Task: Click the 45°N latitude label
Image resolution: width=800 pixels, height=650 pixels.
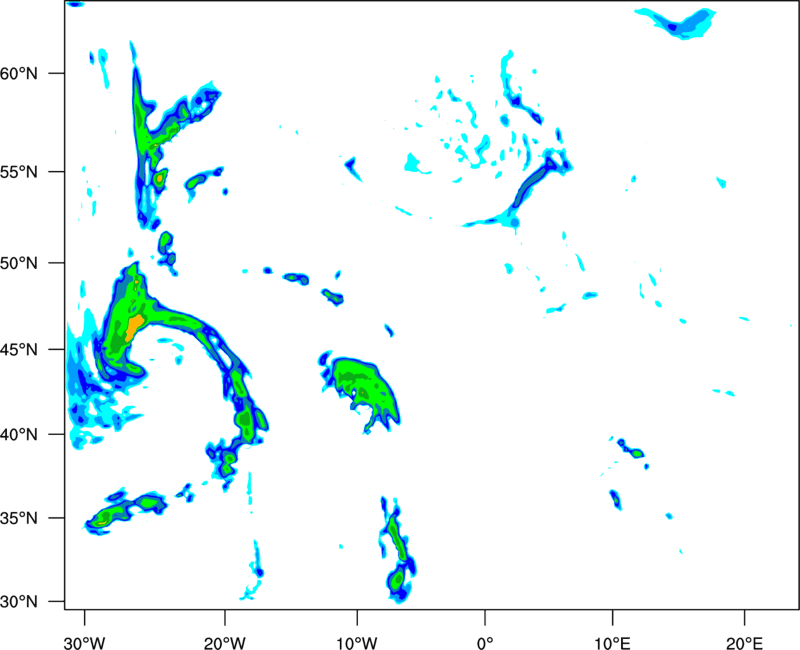Action: [19, 349]
